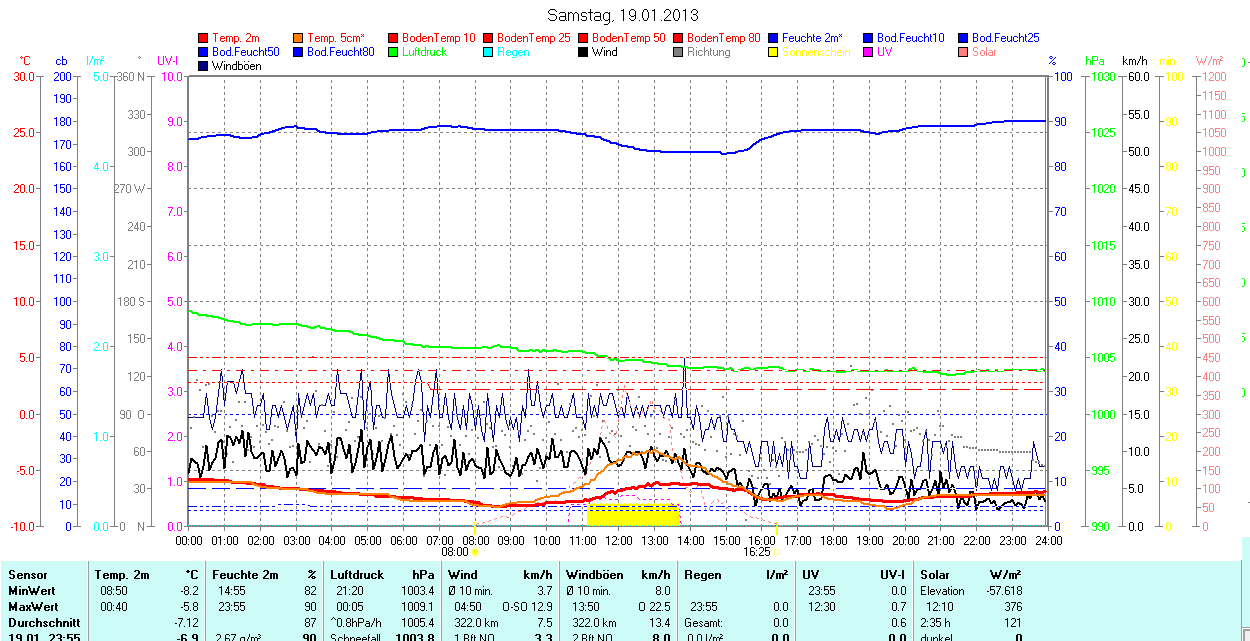1250x641 pixels.
Task: Click the dark Windböen legend swatch
Action: coord(204,66)
